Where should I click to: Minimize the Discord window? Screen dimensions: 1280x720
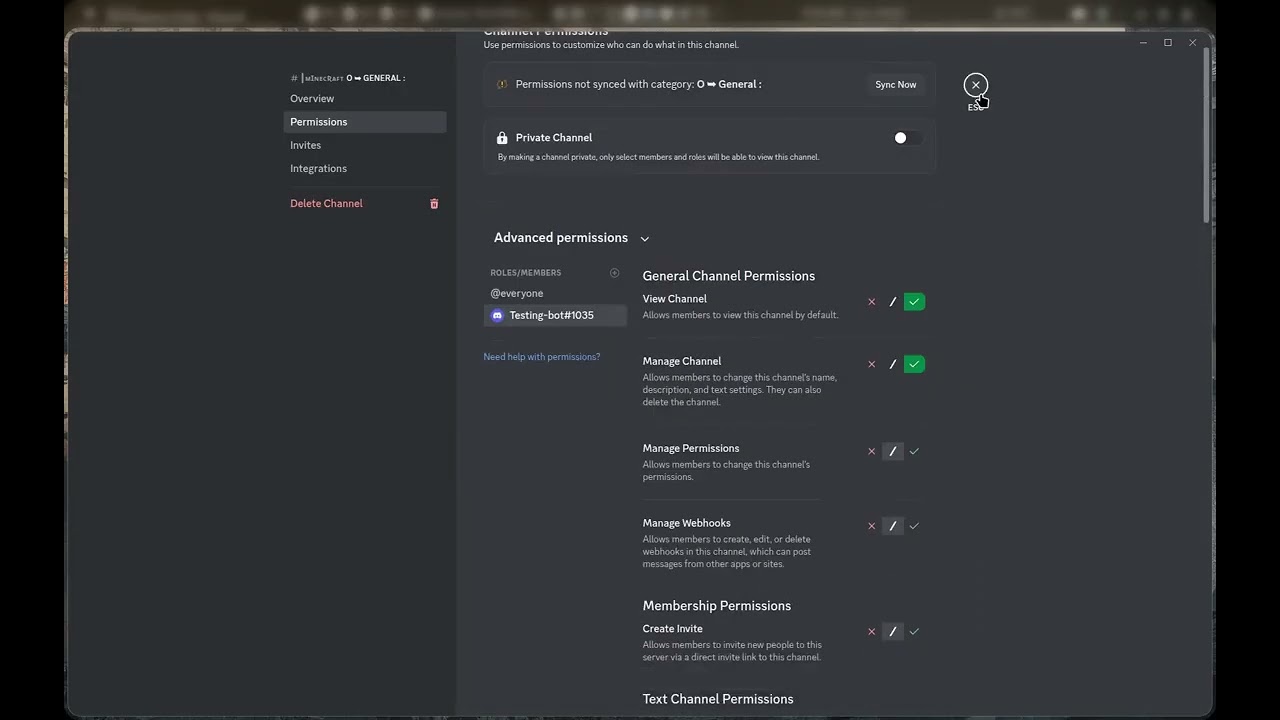(1143, 43)
